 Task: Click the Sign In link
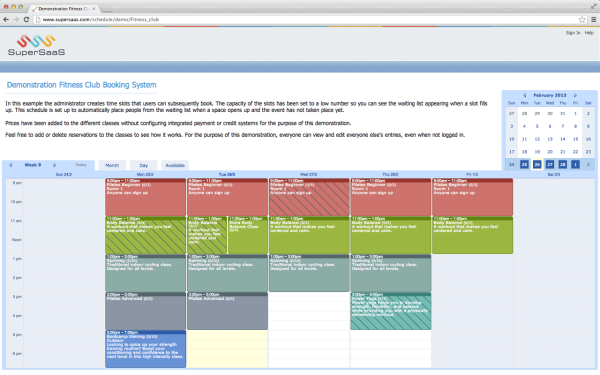[x=573, y=33]
